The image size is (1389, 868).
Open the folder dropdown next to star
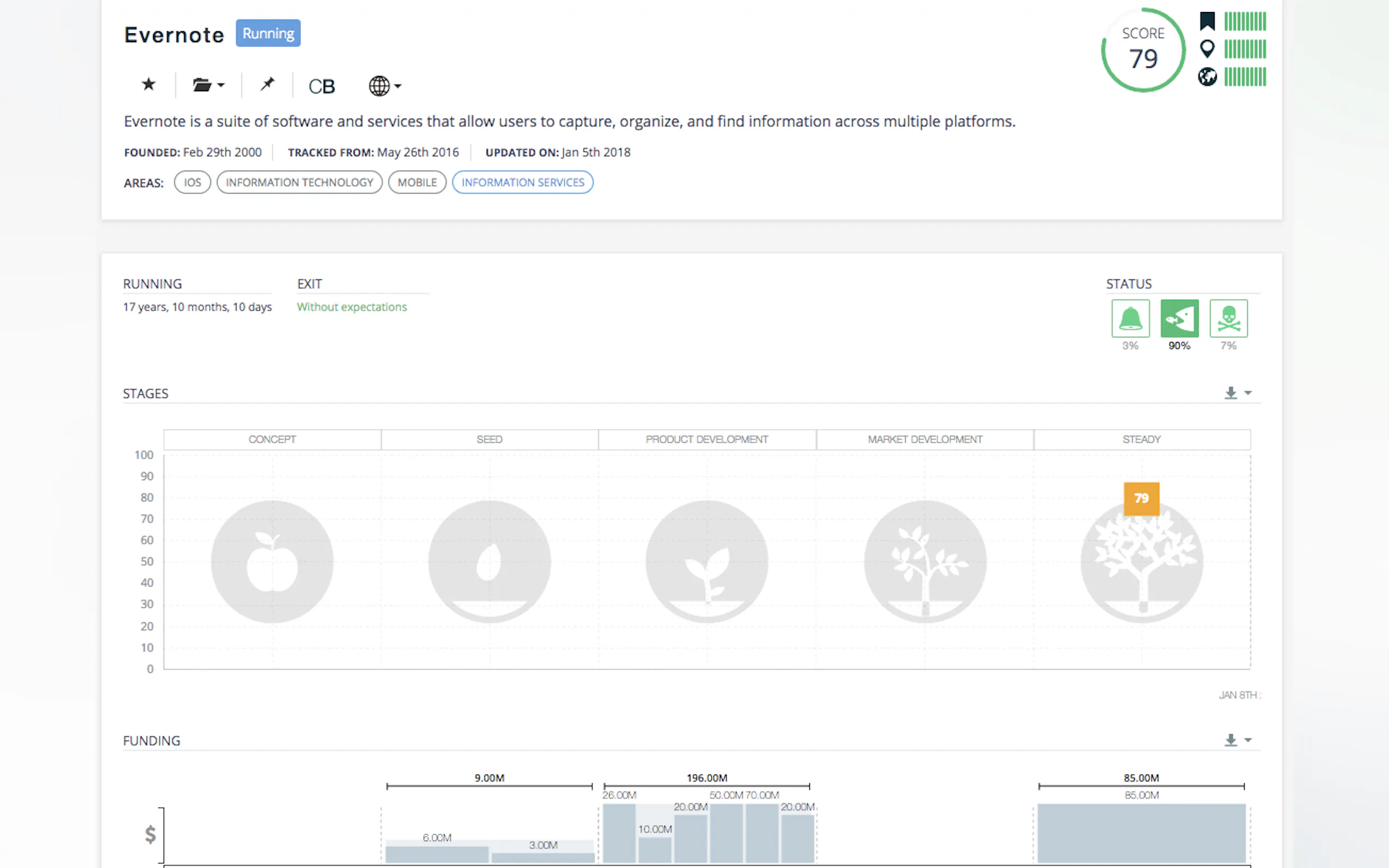[x=208, y=85]
